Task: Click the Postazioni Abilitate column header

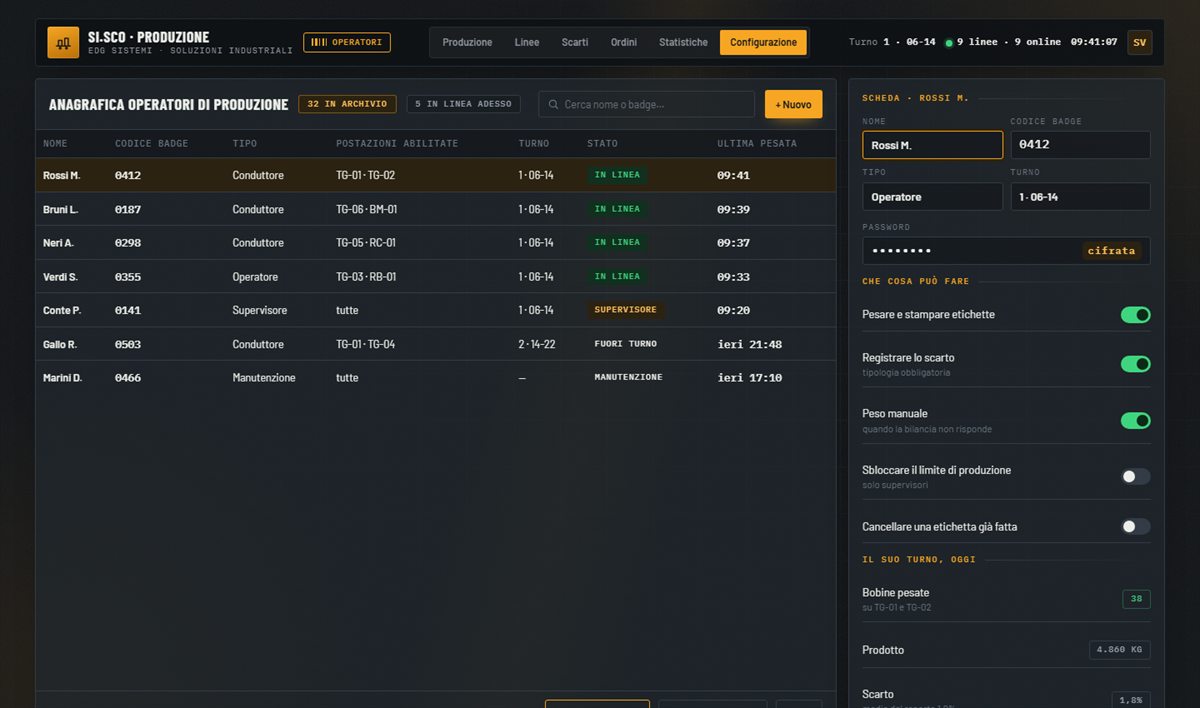Action: 397,144
